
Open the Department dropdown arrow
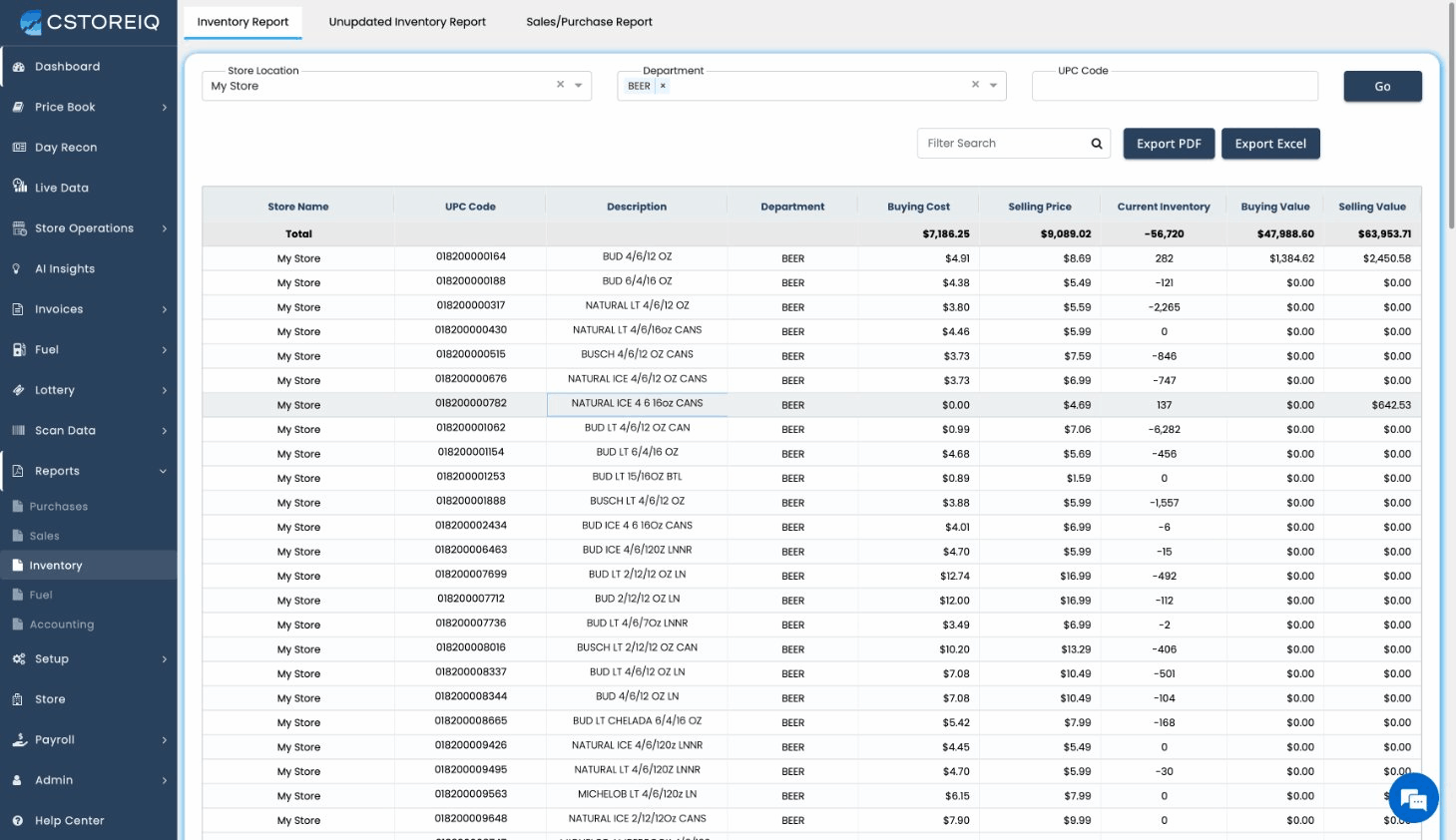(993, 86)
